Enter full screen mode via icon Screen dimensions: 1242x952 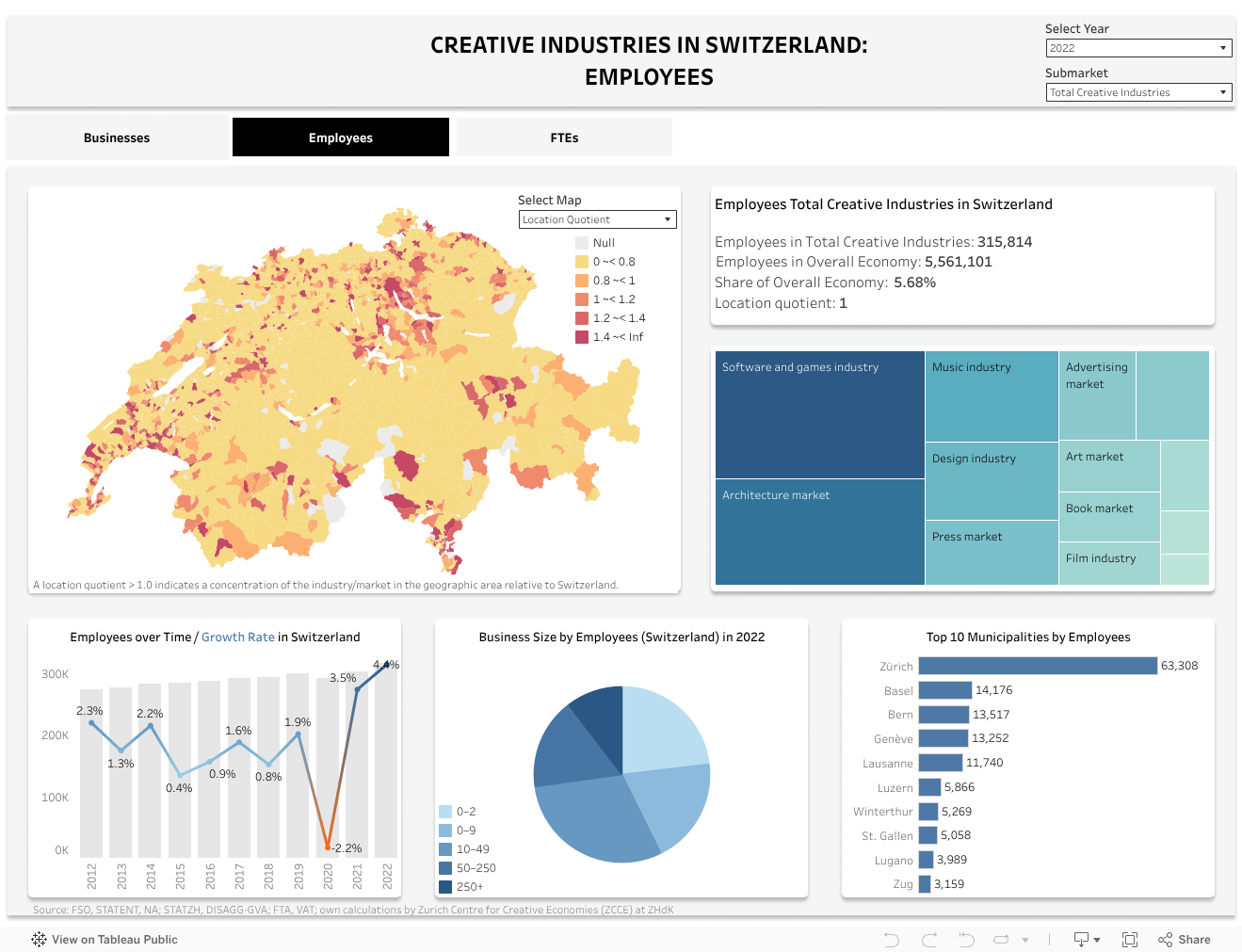pos(1130,939)
